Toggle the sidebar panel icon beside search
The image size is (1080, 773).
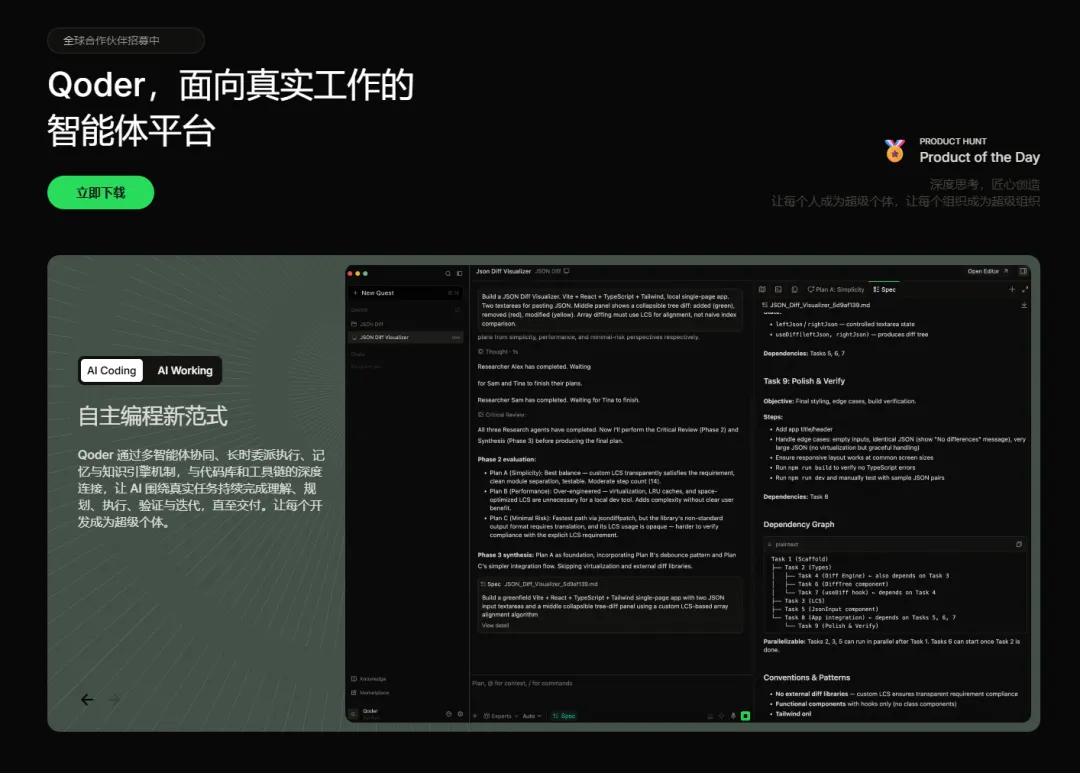[459, 274]
